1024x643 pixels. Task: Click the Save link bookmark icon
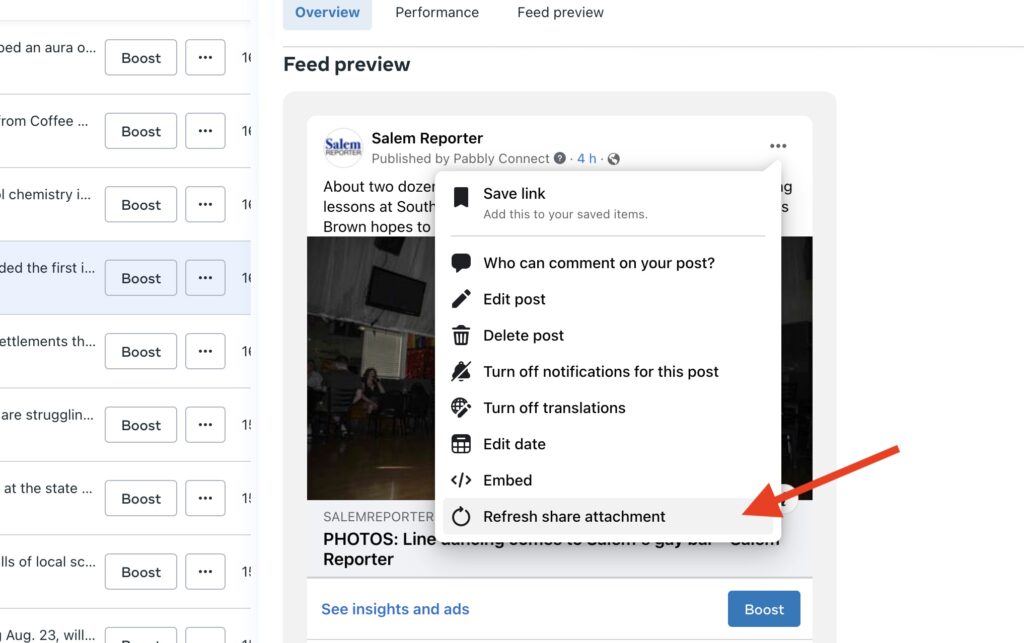click(x=461, y=197)
